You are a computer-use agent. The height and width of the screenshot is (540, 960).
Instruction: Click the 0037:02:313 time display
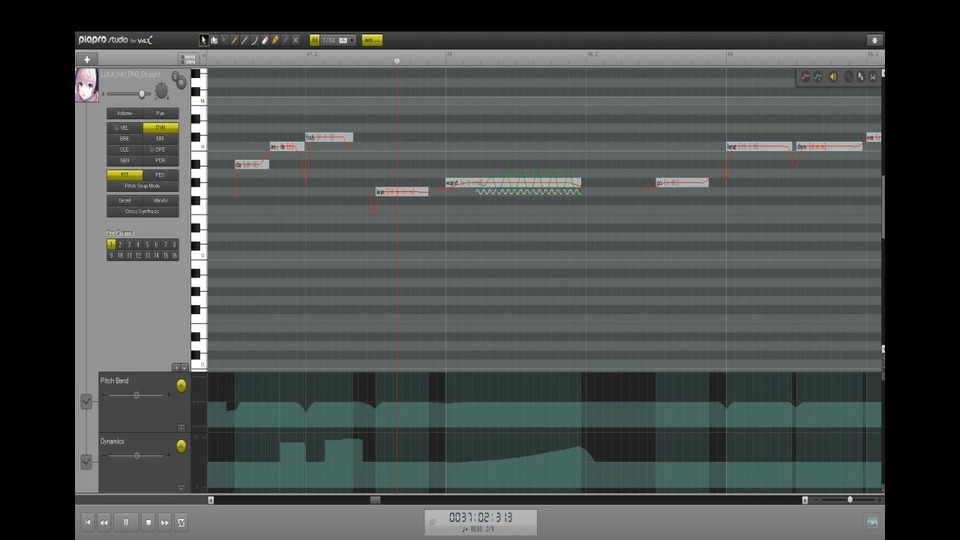coord(481,517)
